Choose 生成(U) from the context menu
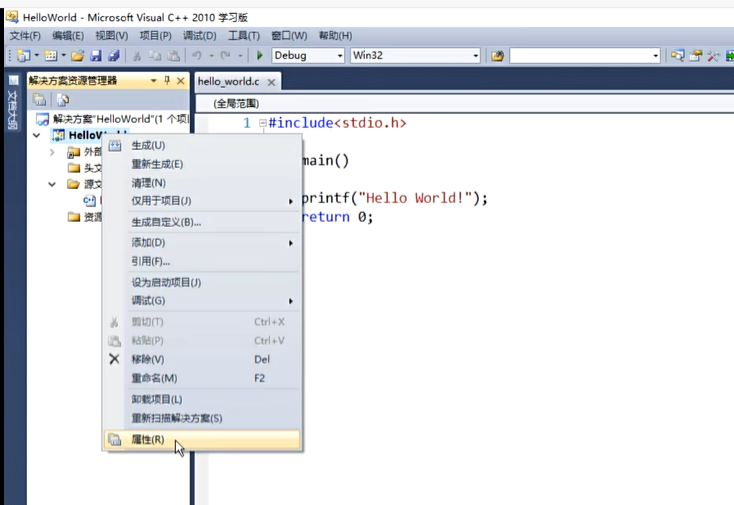 click(x=202, y=146)
